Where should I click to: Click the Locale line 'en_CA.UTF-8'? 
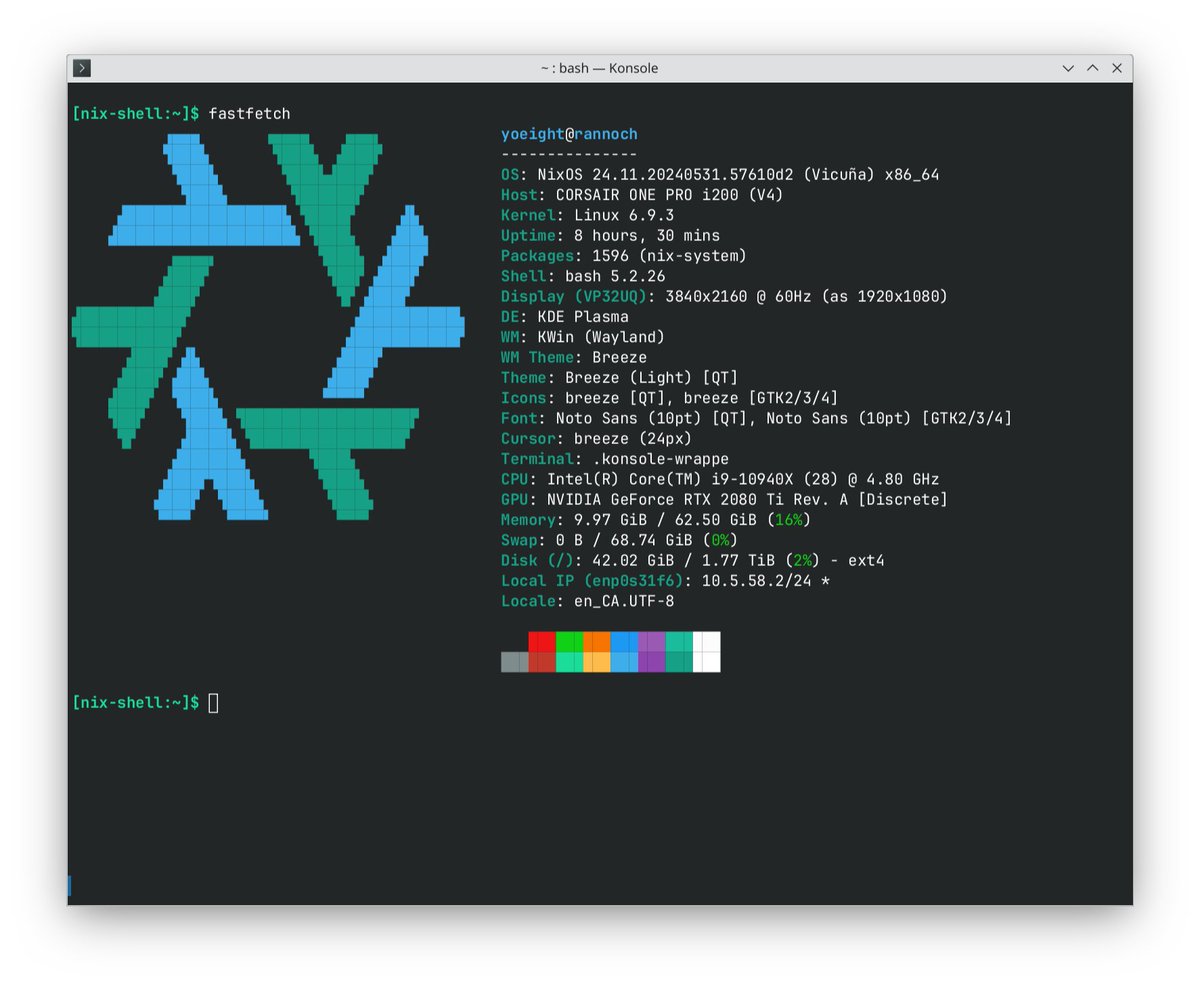(587, 602)
